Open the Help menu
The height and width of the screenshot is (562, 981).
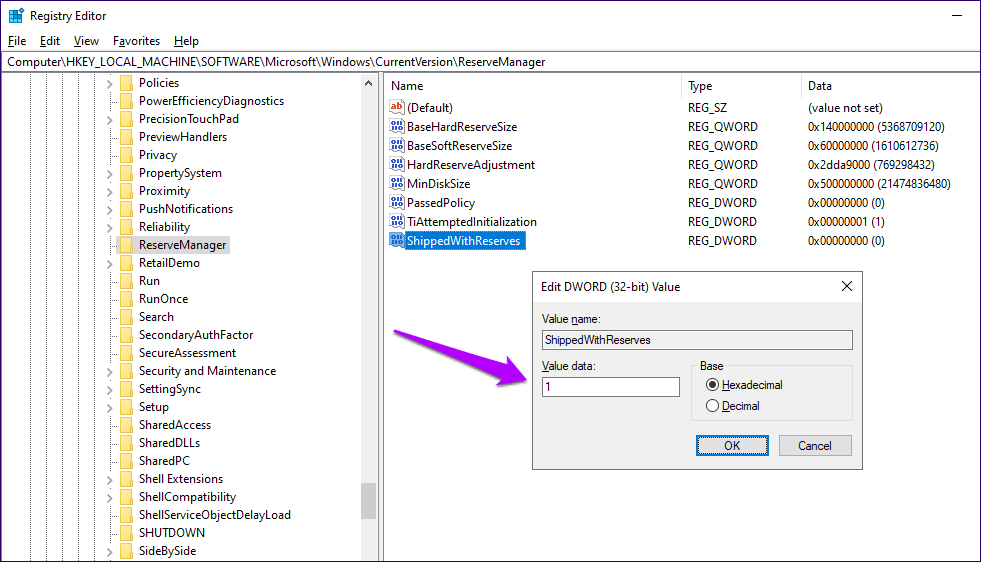186,41
